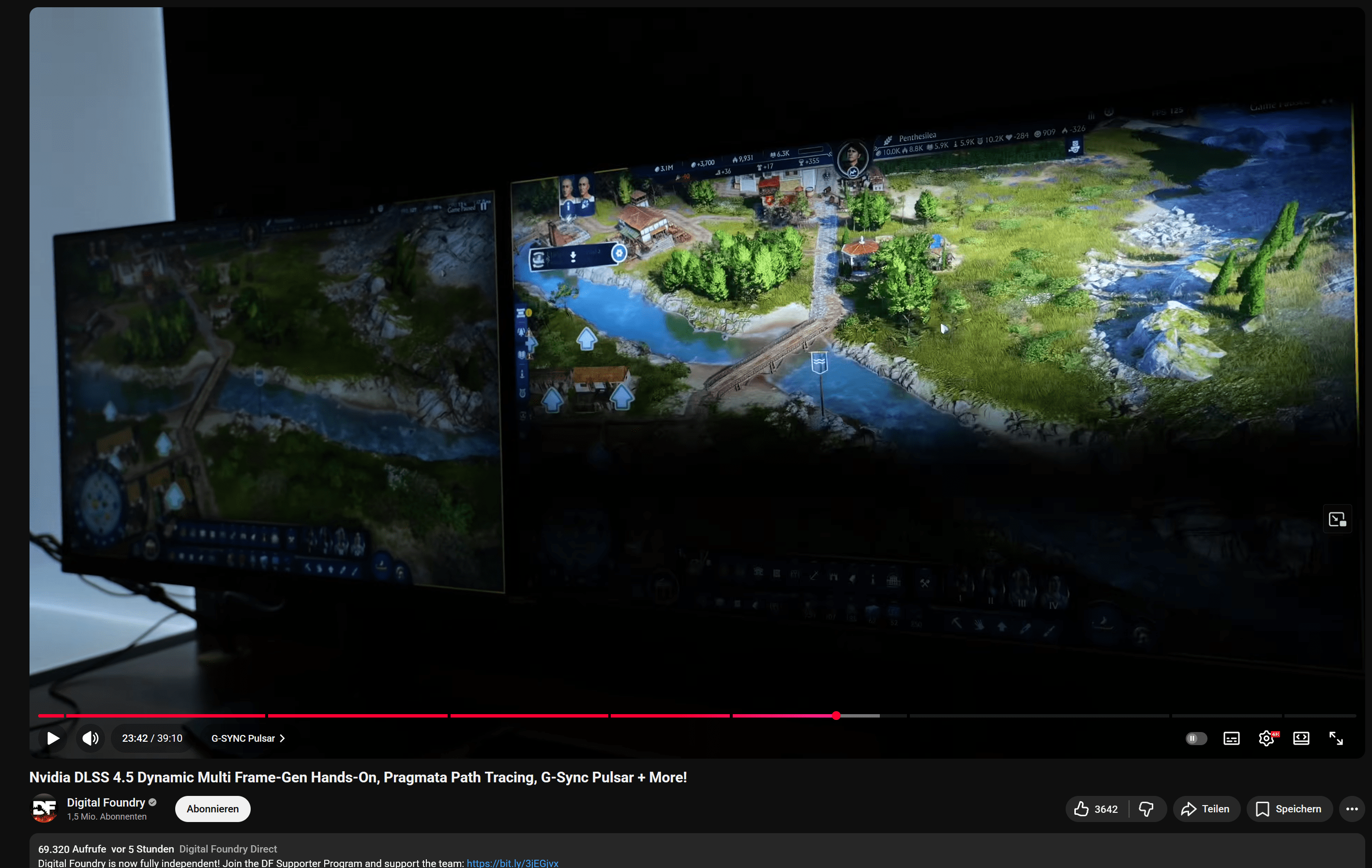Screen dimensions: 1372x868
Task: Switch to theater mode
Action: pyautogui.click(x=1301, y=738)
